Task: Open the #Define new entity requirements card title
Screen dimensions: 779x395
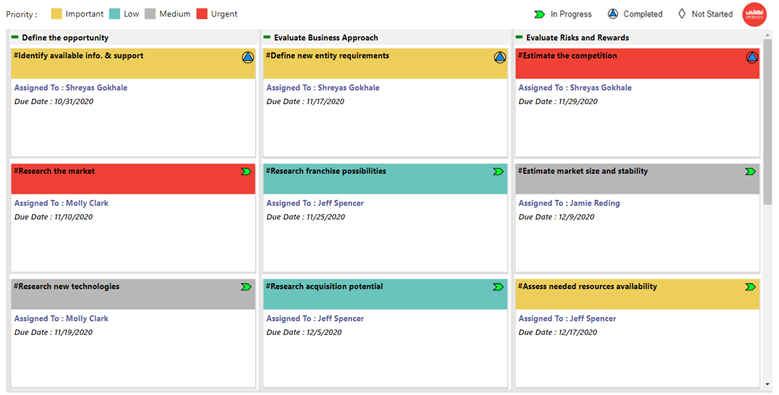Action: click(327, 56)
